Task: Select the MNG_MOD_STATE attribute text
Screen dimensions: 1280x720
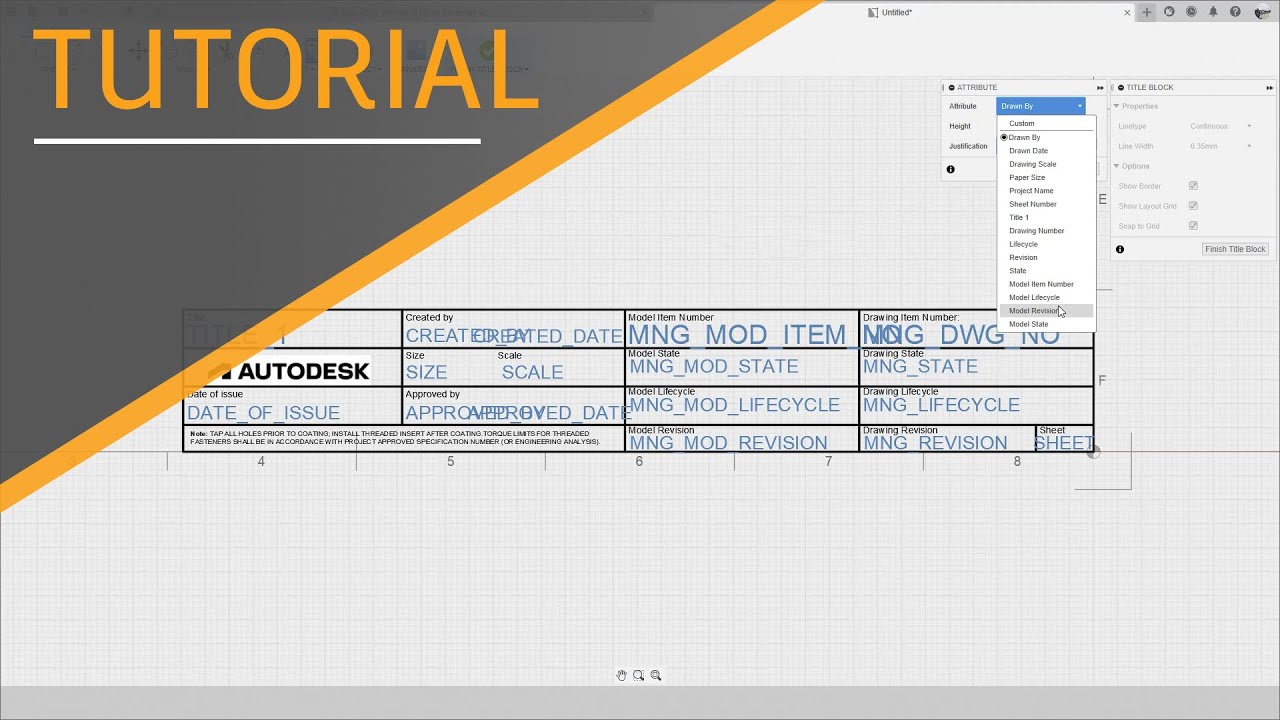Action: pos(714,367)
